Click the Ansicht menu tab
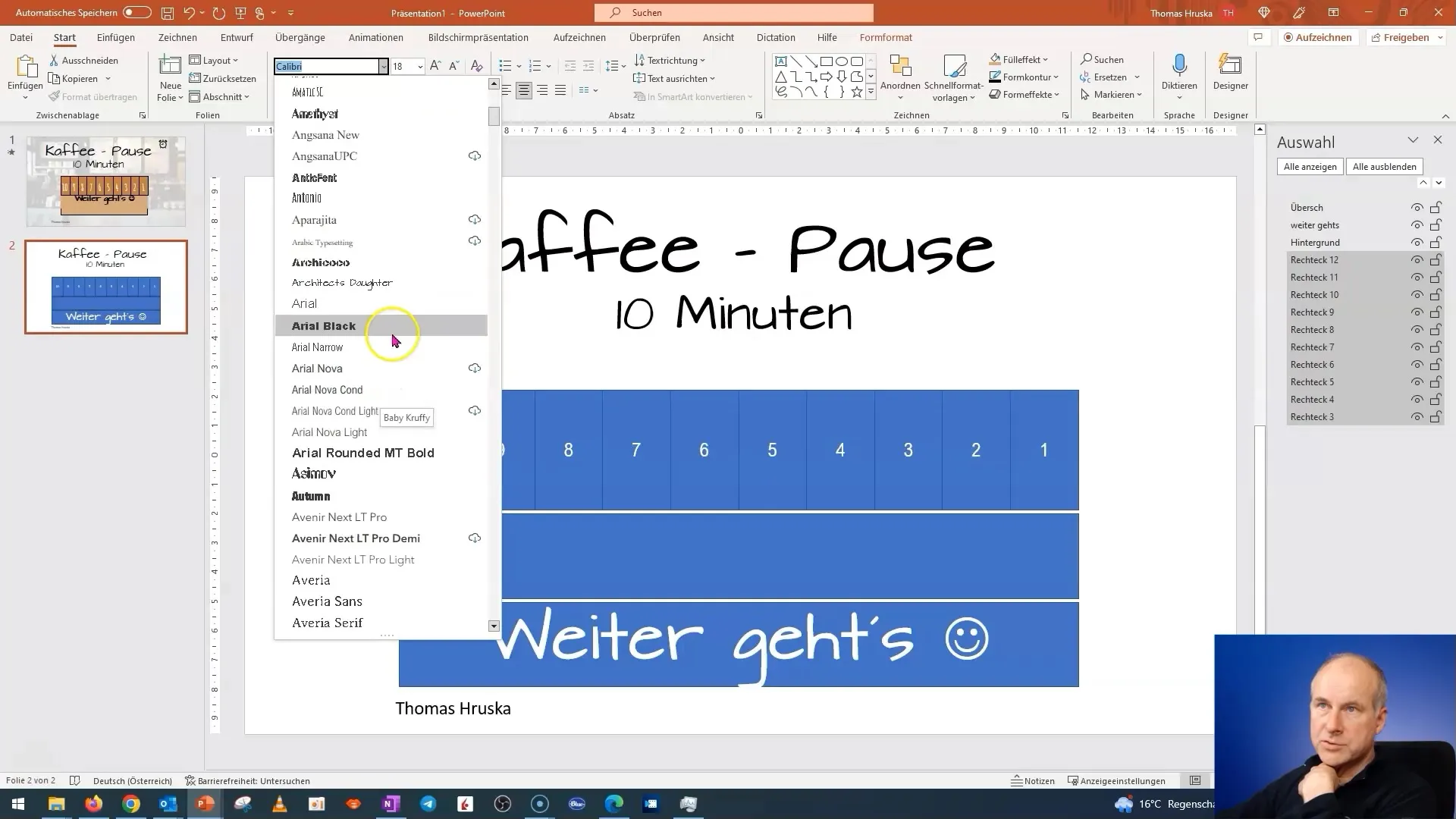Screen dimensions: 1456x819 718,37
